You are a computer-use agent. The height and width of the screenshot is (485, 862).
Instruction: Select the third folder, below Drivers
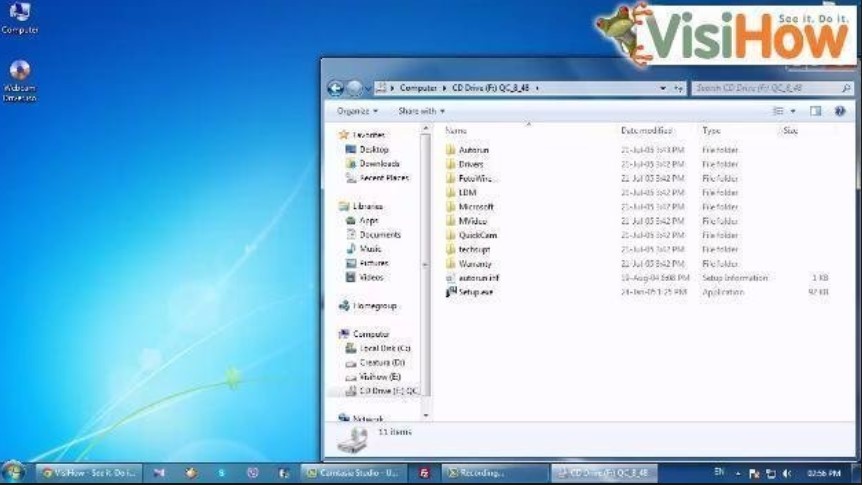(469, 178)
